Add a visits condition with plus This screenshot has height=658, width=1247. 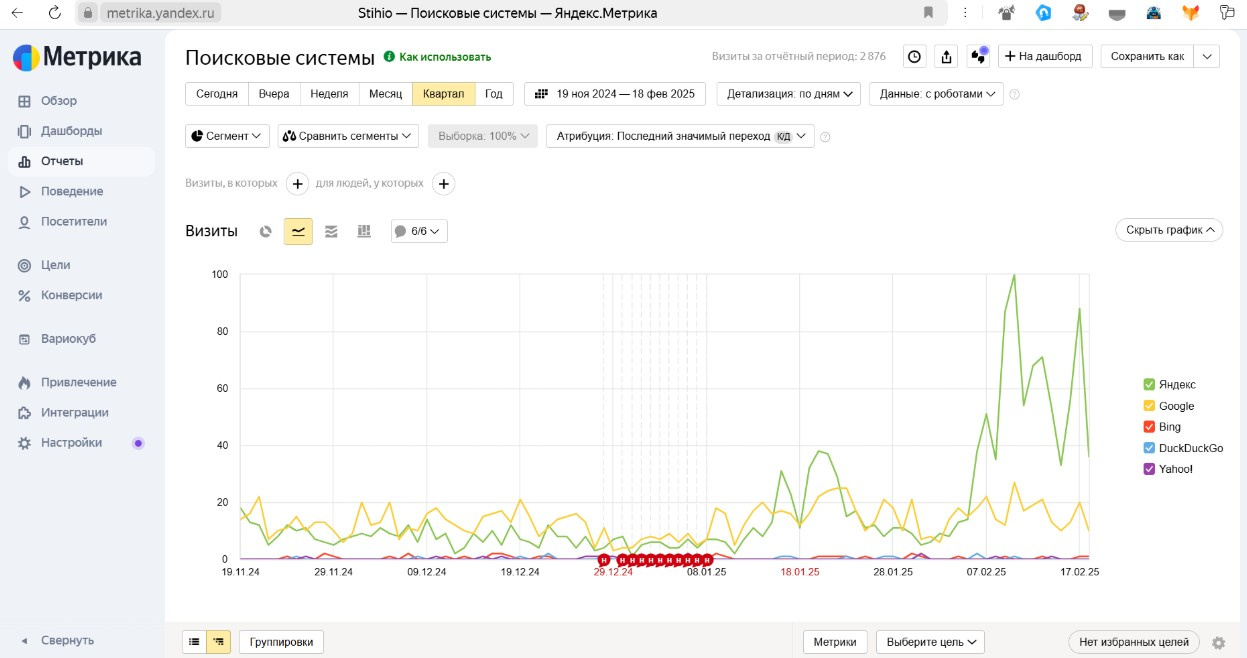pyautogui.click(x=297, y=183)
